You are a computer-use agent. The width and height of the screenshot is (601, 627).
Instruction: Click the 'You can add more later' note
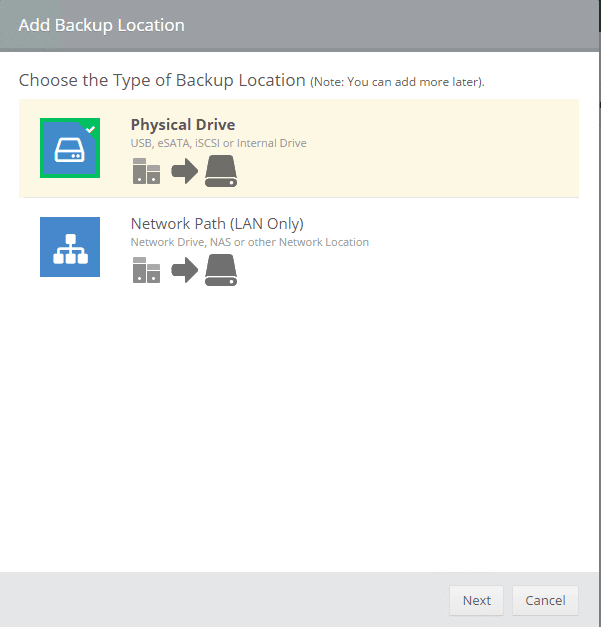397,81
